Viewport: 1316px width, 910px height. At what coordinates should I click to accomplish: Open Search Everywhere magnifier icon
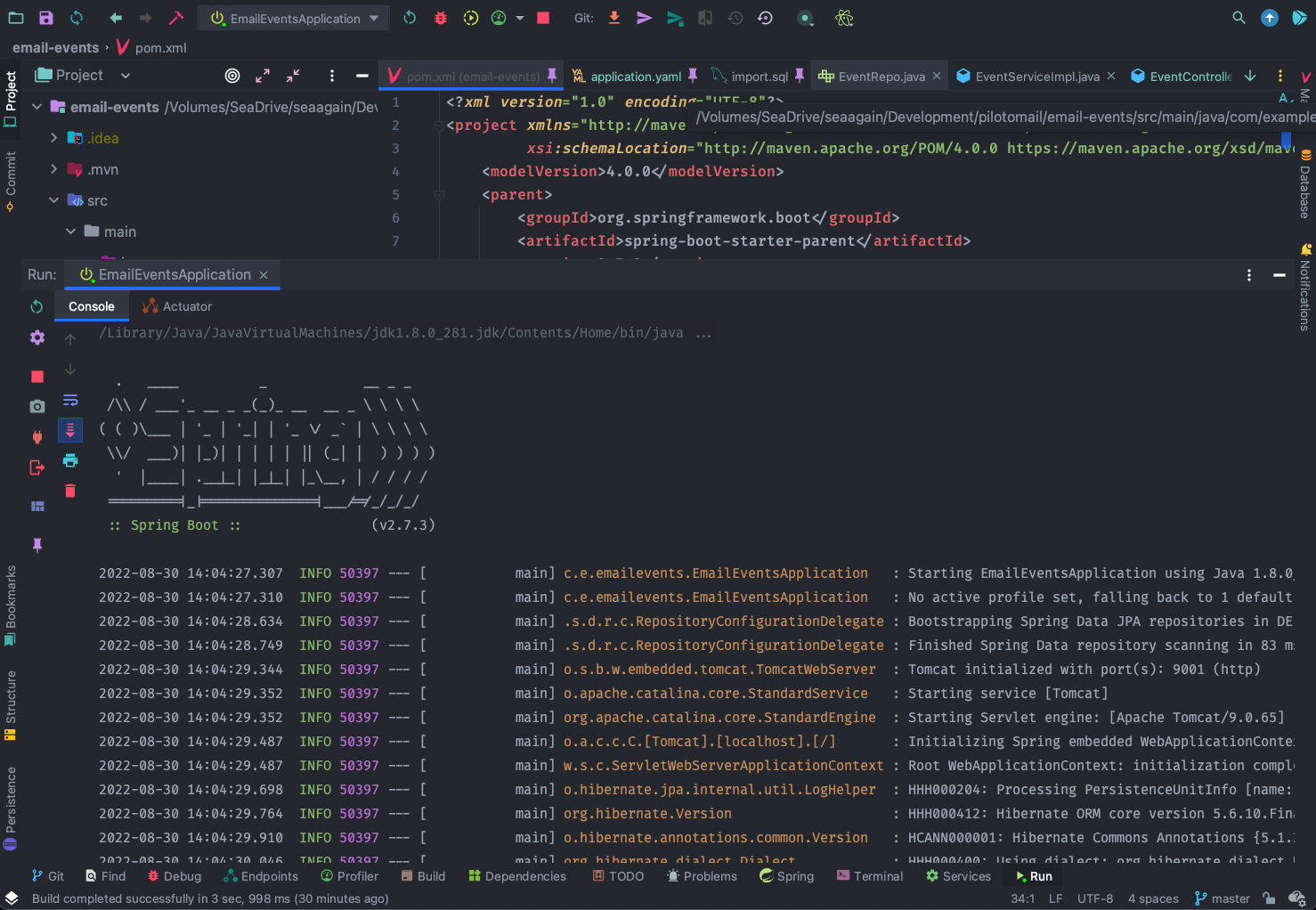(1239, 18)
